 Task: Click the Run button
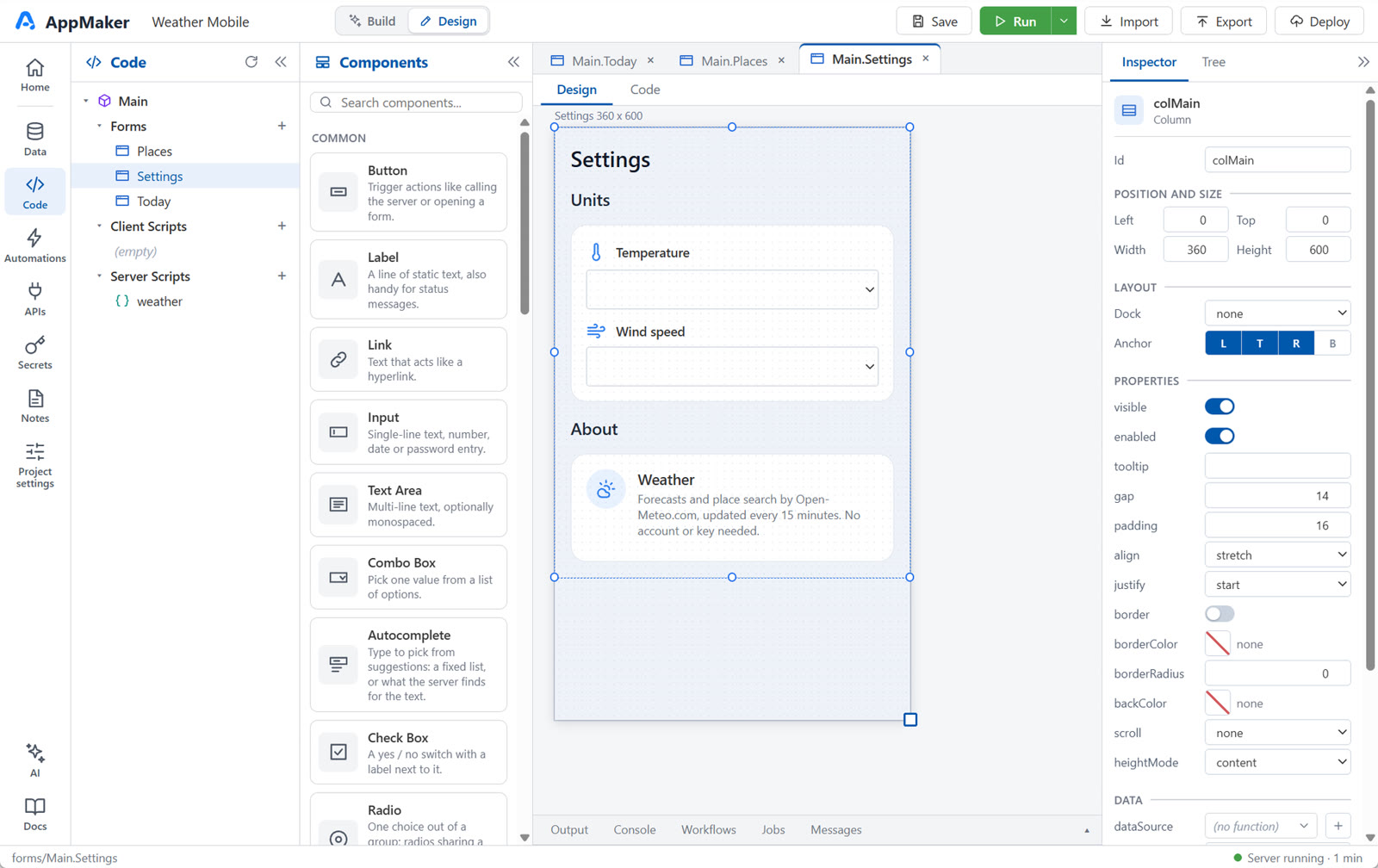[x=1015, y=21]
